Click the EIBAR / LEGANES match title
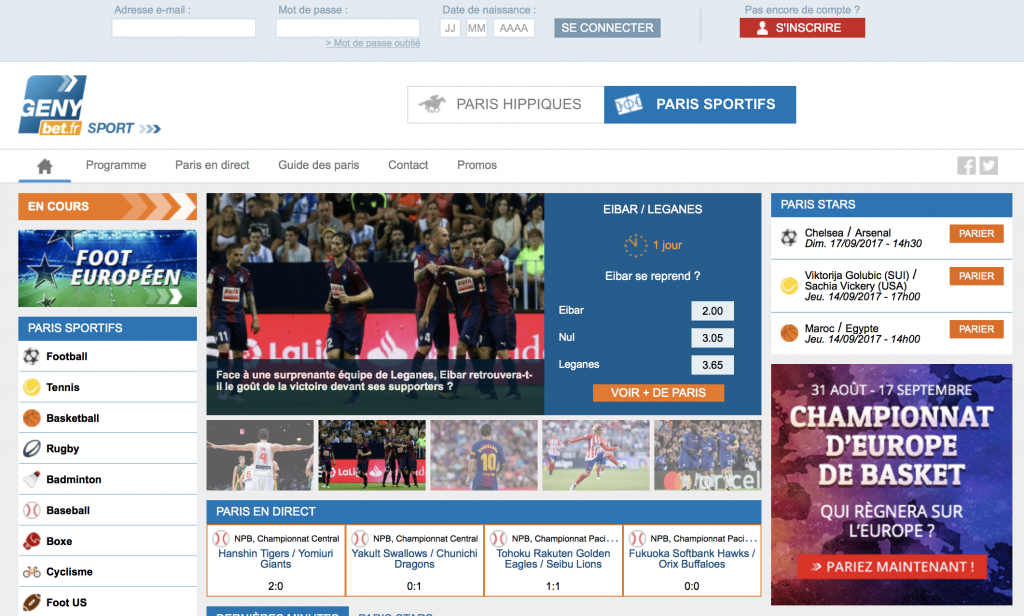The width and height of the screenshot is (1024, 616). [x=652, y=210]
